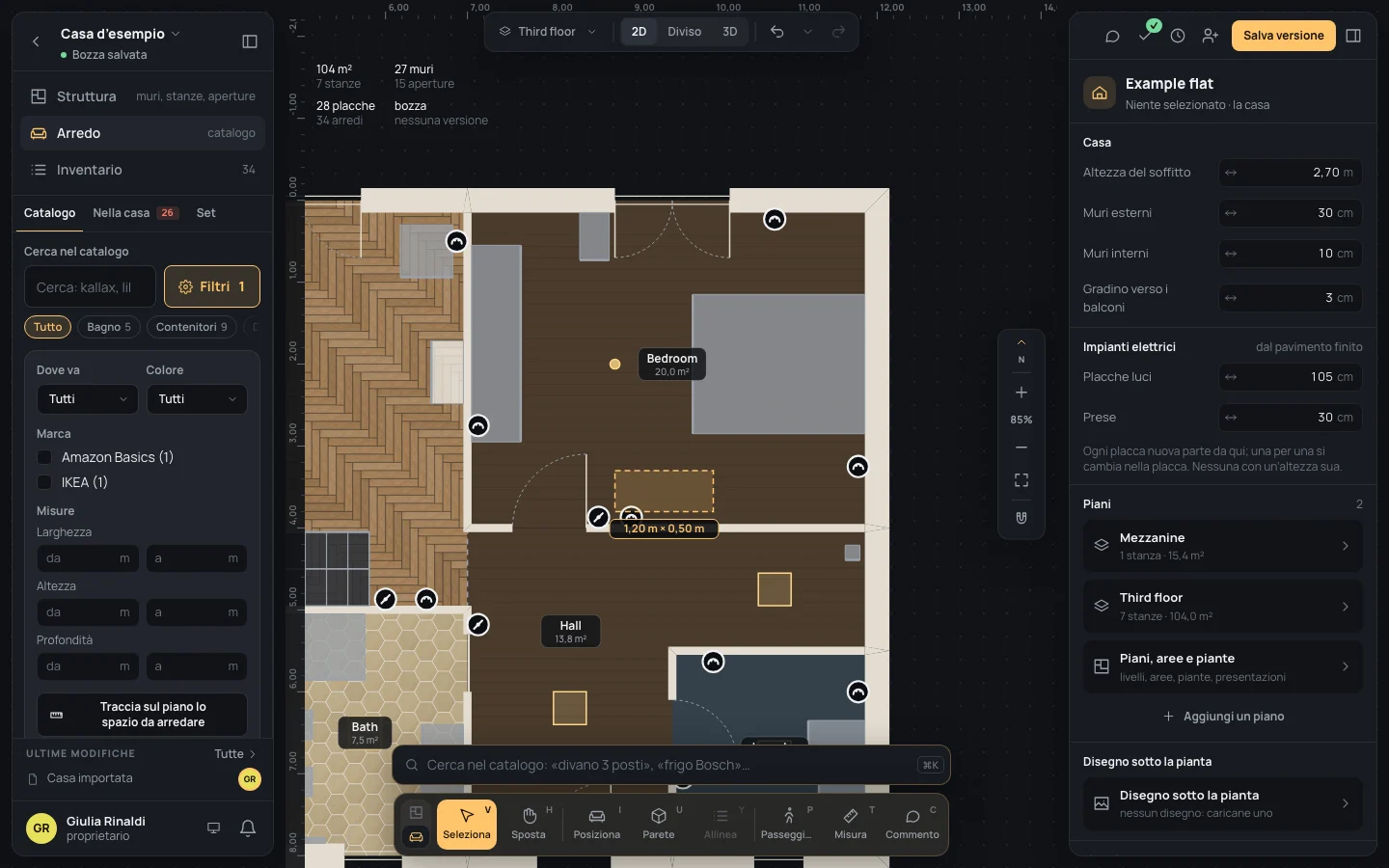1389x868 pixels.
Task: Click Traccia sul piano lo spazio button
Action: click(142, 715)
